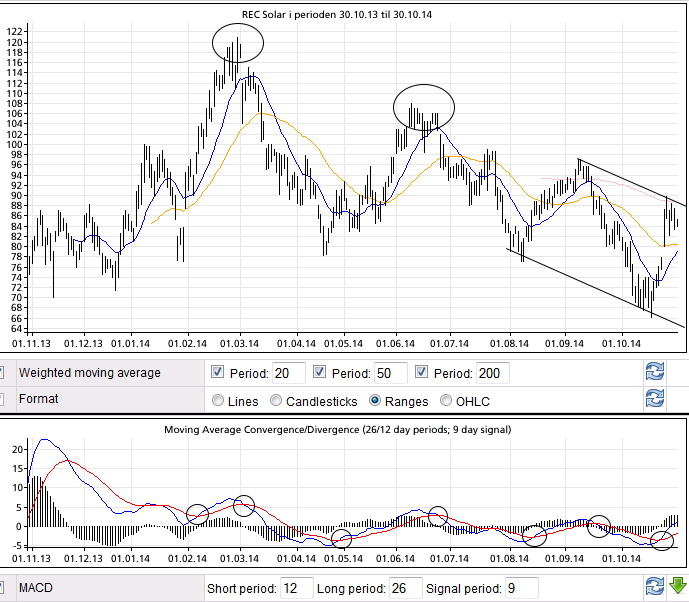This screenshot has height=602, width=689.
Task: Choose the Ranges format option
Action: click(376, 401)
